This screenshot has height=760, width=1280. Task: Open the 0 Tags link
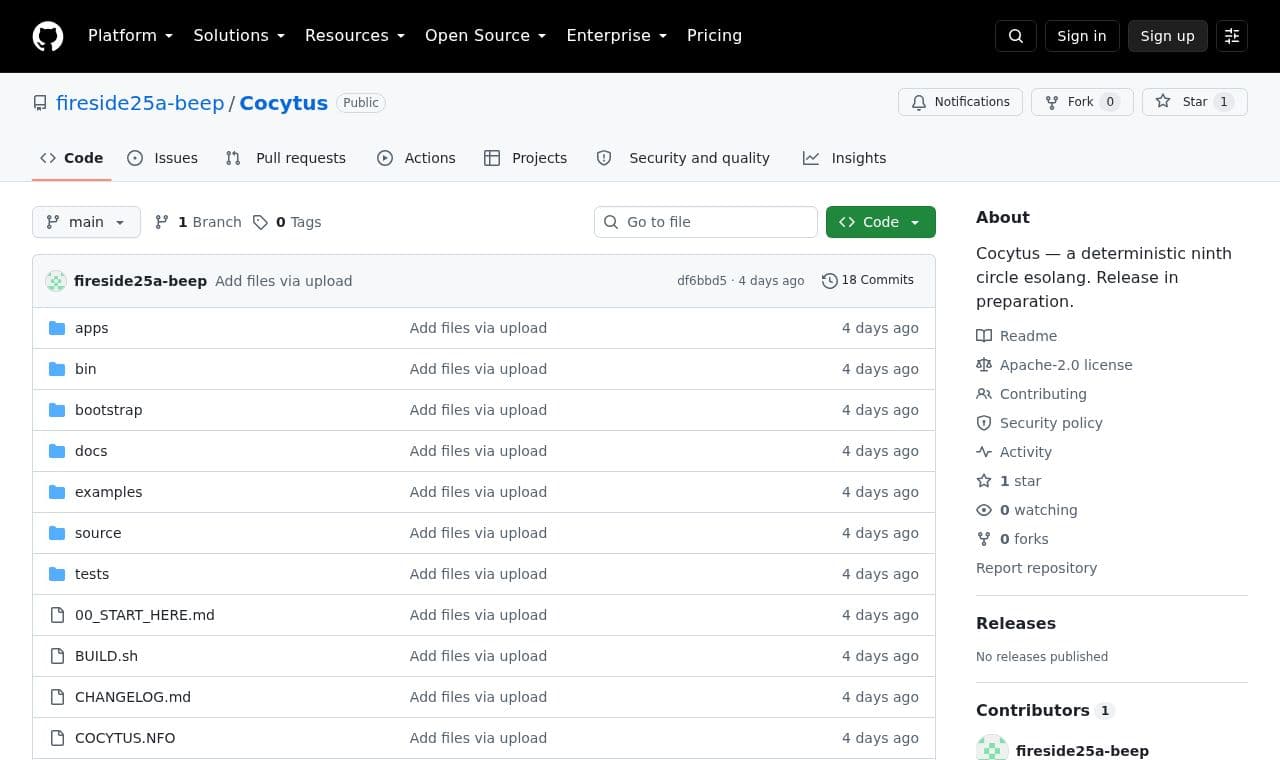(287, 222)
